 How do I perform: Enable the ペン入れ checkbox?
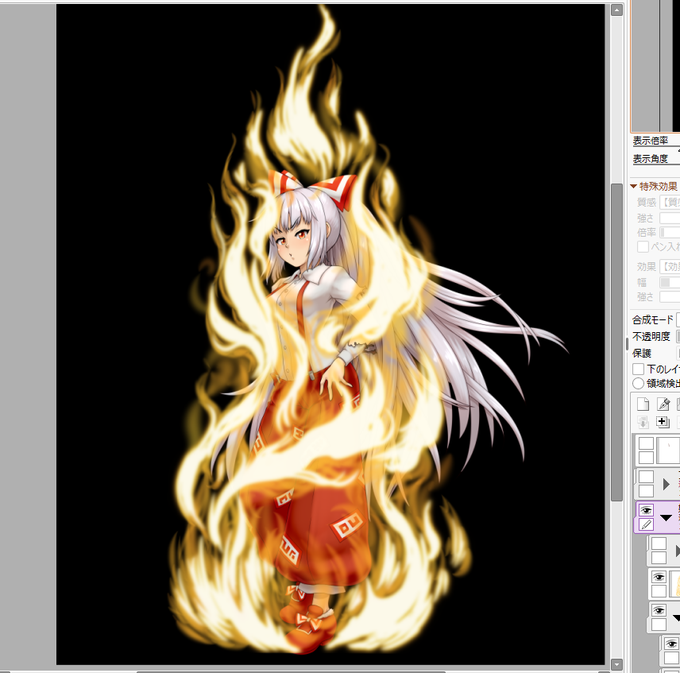643,247
